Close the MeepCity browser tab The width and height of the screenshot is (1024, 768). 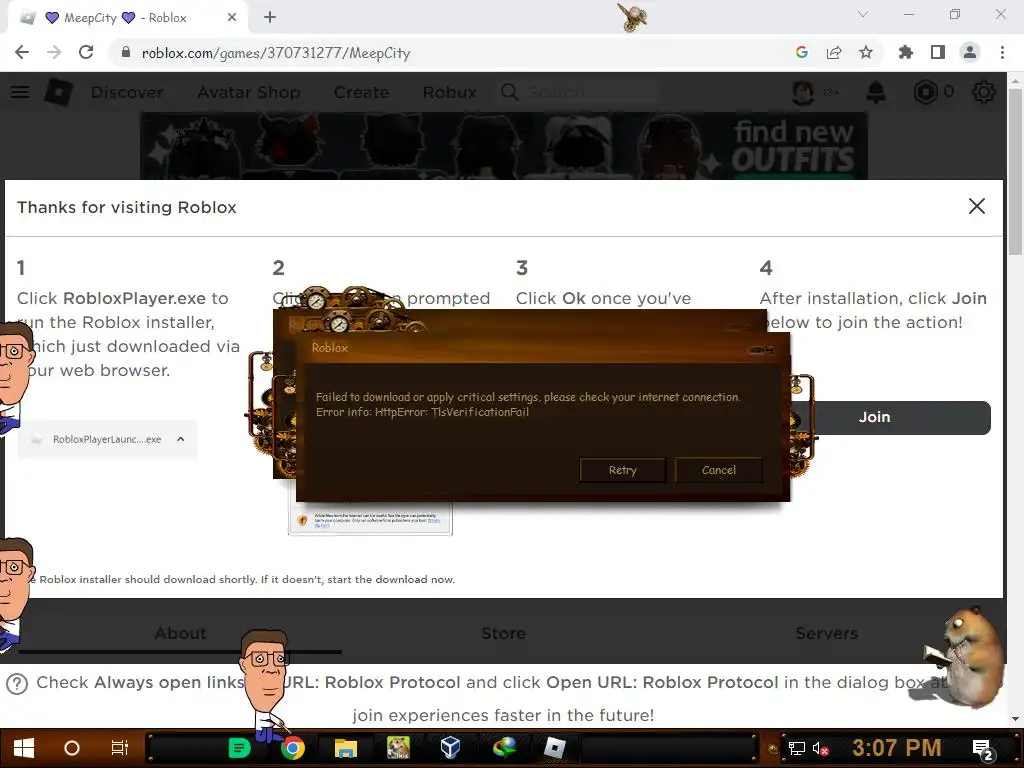click(x=232, y=18)
